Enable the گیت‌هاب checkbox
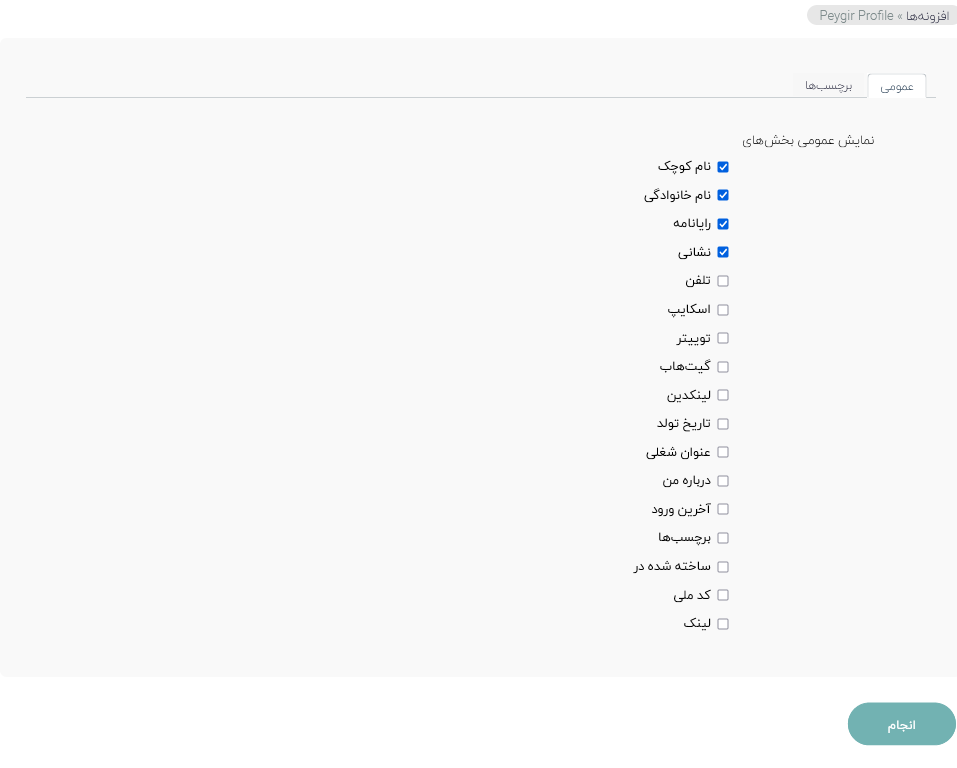 click(x=723, y=367)
